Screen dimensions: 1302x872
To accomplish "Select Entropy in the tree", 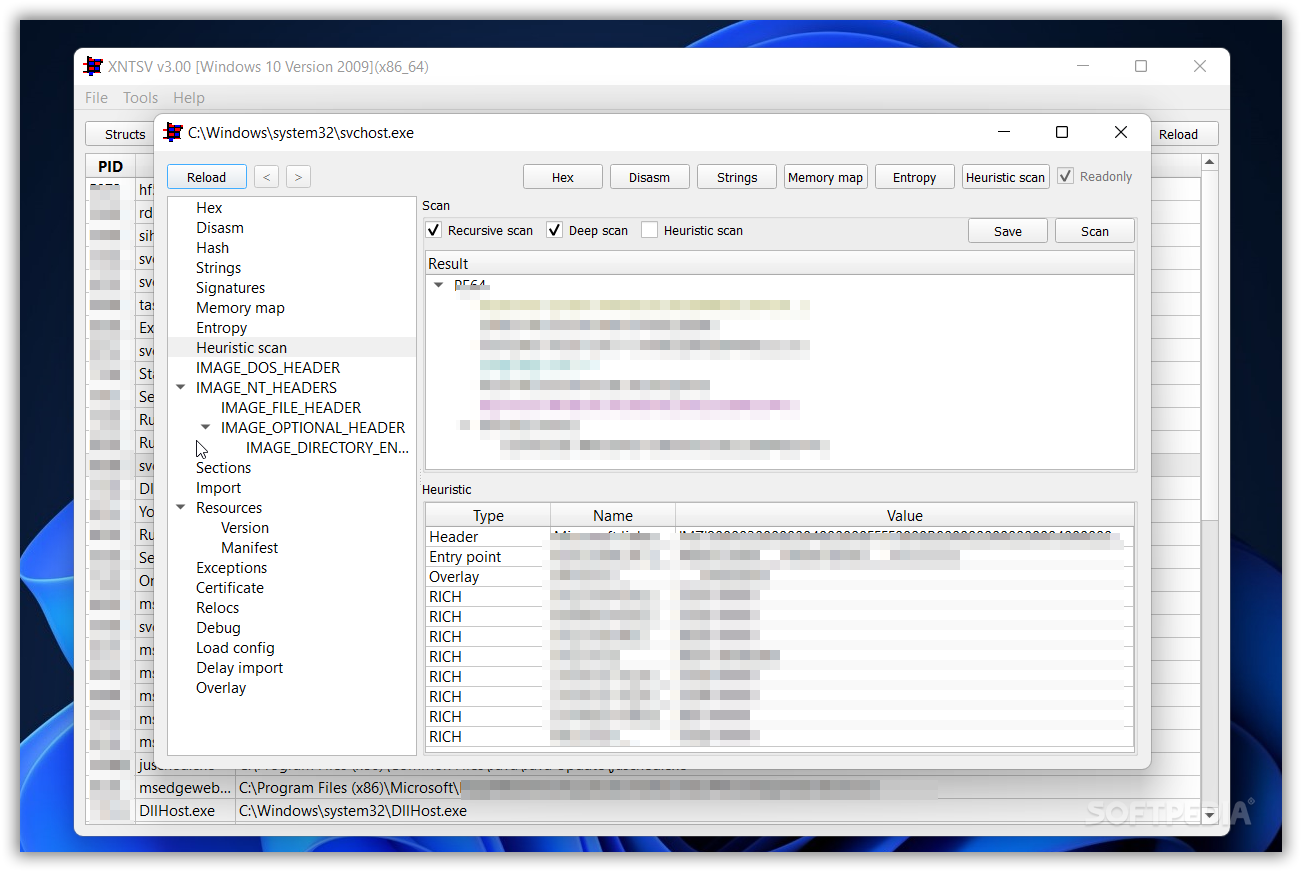I will (x=221, y=327).
